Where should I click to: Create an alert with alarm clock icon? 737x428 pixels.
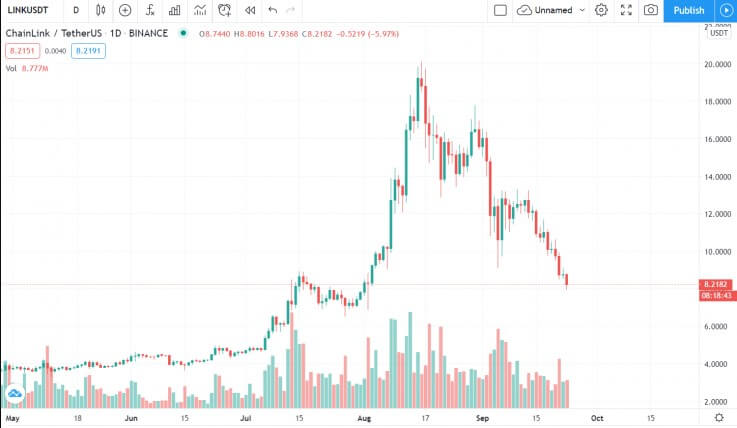225,10
